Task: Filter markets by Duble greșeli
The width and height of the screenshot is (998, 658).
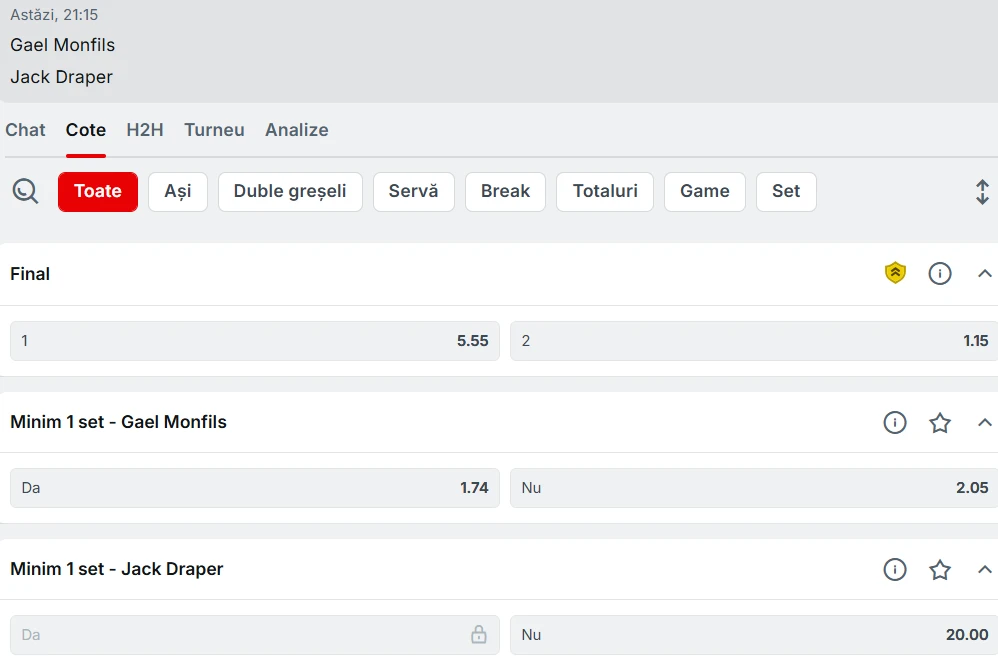Action: [x=290, y=192]
